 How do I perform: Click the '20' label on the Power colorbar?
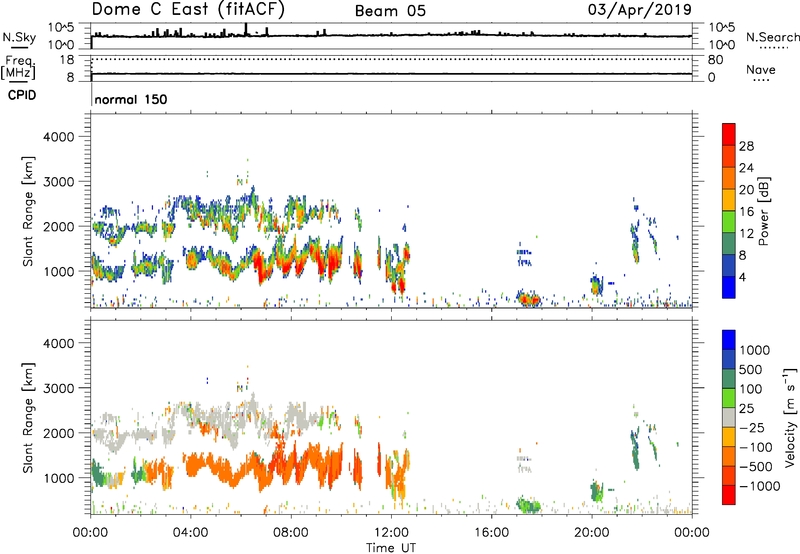[x=746, y=190]
